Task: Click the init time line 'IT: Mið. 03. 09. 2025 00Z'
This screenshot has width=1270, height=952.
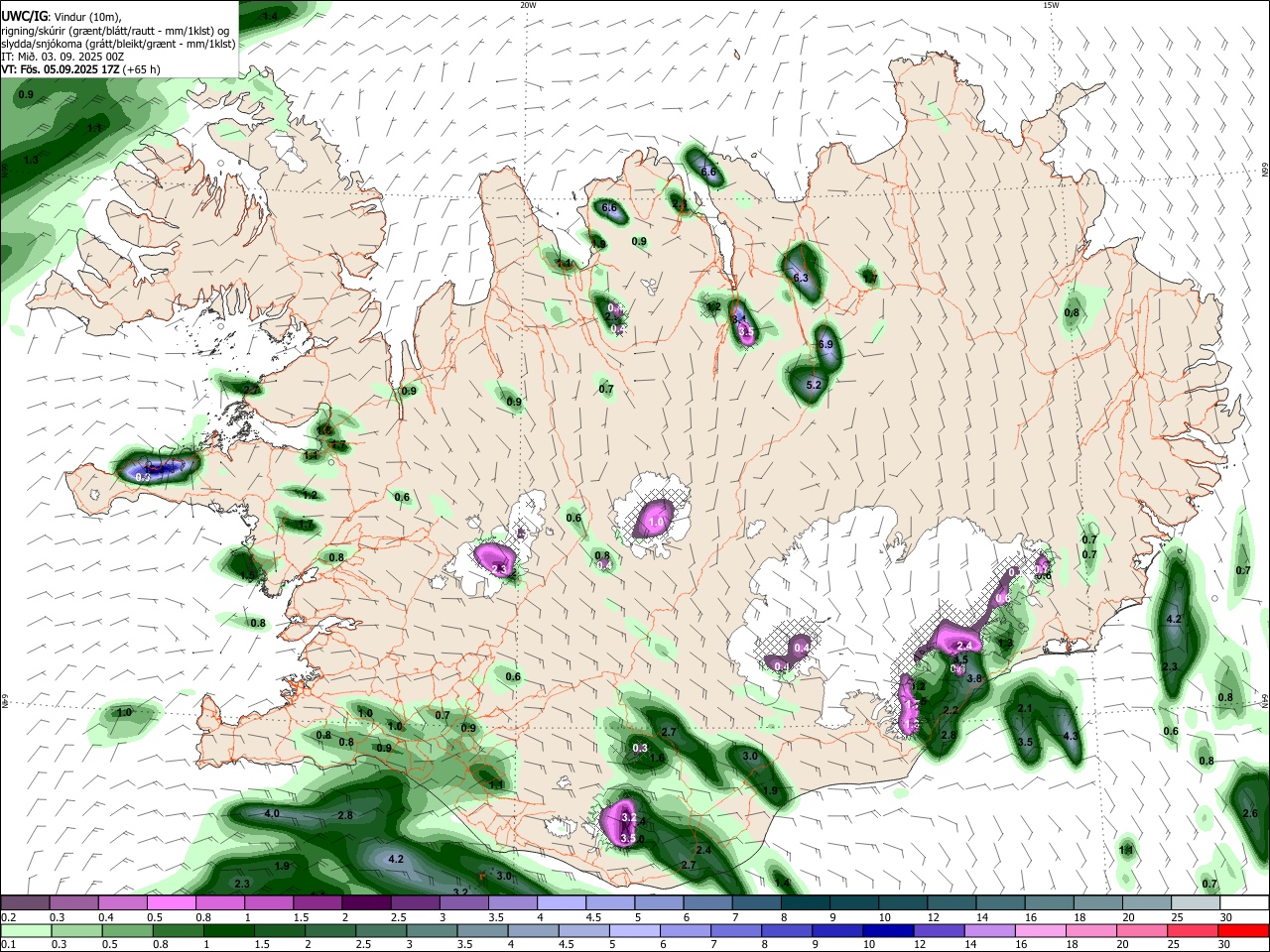Action: [x=63, y=57]
